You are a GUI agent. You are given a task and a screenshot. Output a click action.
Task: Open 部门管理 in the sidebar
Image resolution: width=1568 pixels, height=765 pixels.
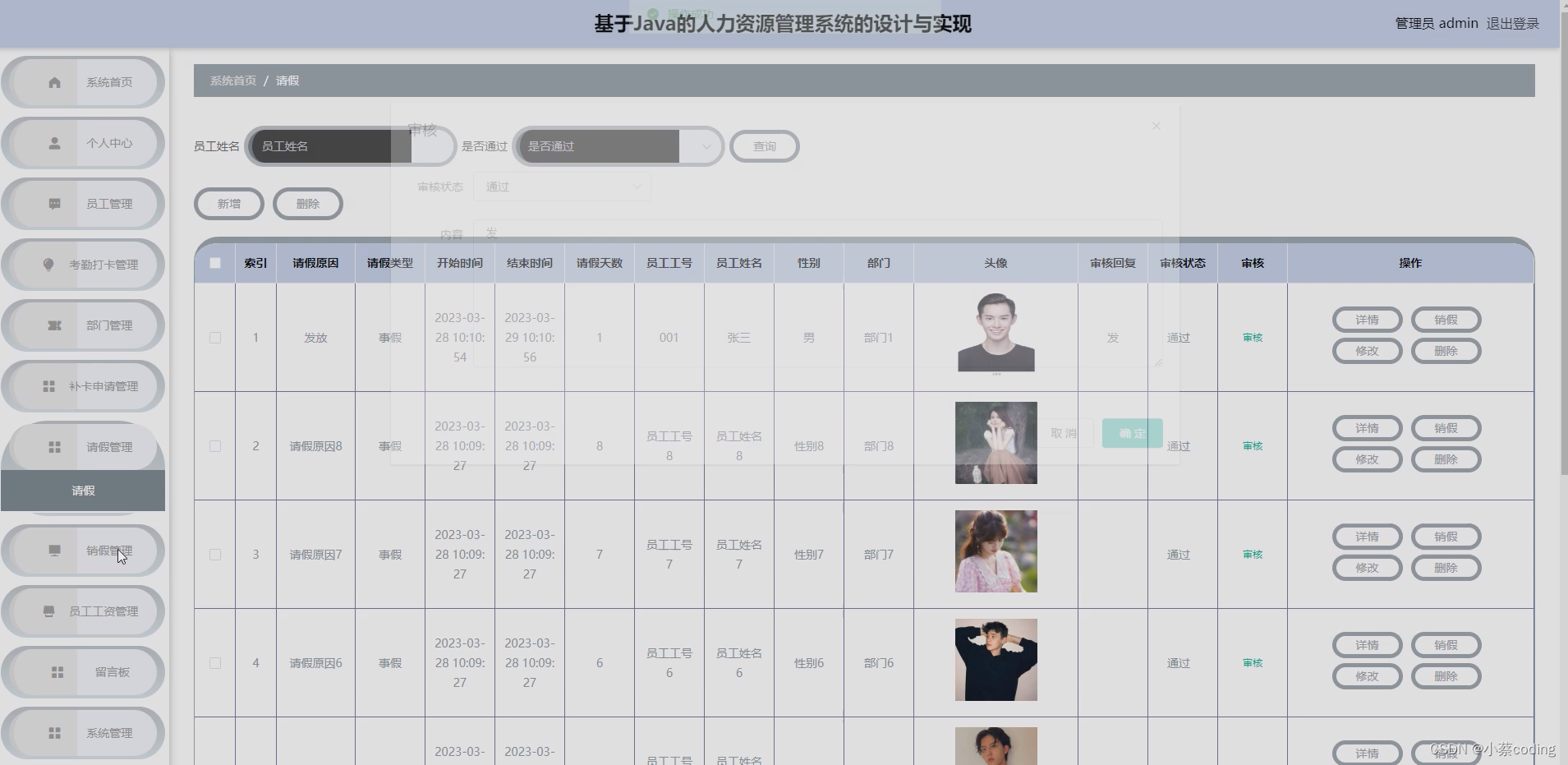tap(83, 325)
